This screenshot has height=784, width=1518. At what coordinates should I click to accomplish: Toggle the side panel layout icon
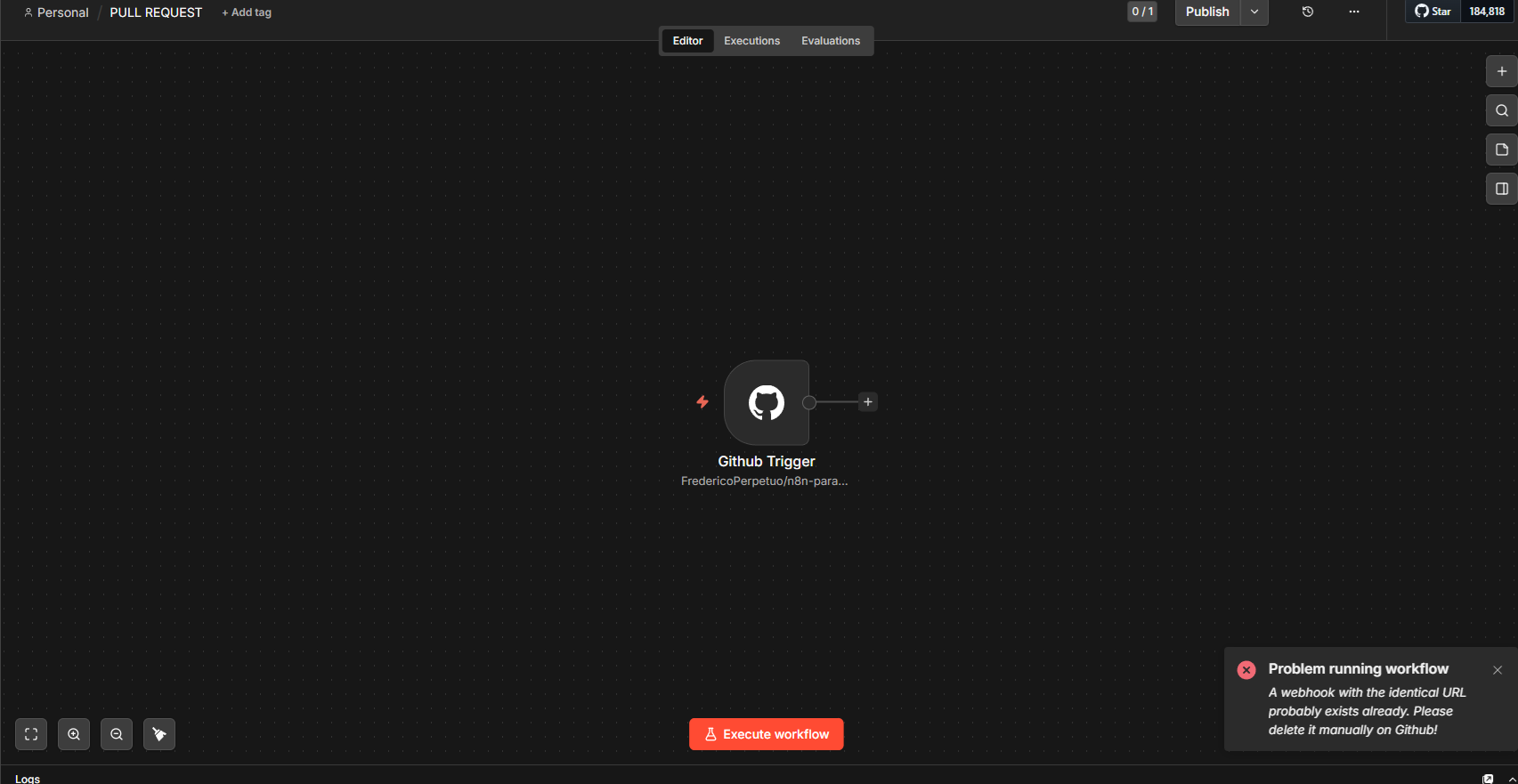click(x=1501, y=189)
